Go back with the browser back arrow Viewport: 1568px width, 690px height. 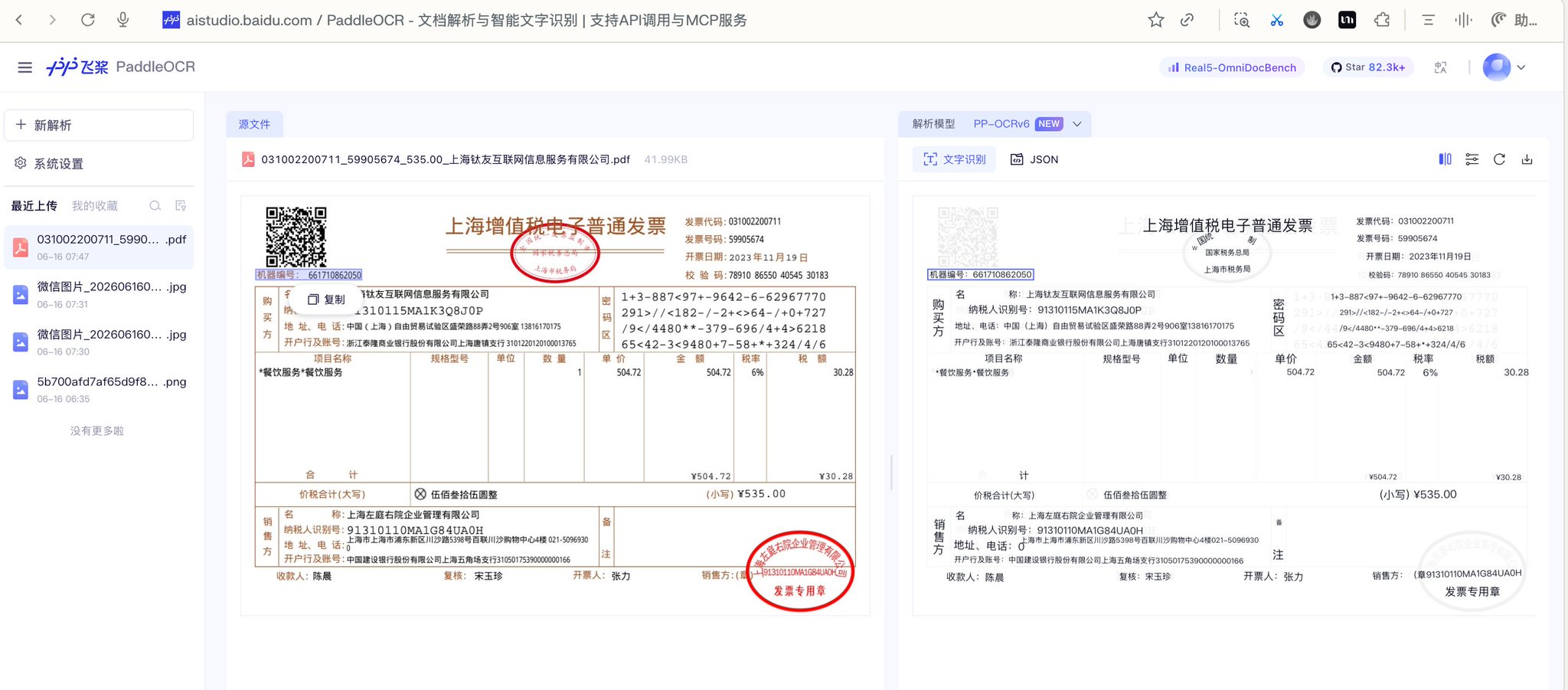(x=19, y=20)
